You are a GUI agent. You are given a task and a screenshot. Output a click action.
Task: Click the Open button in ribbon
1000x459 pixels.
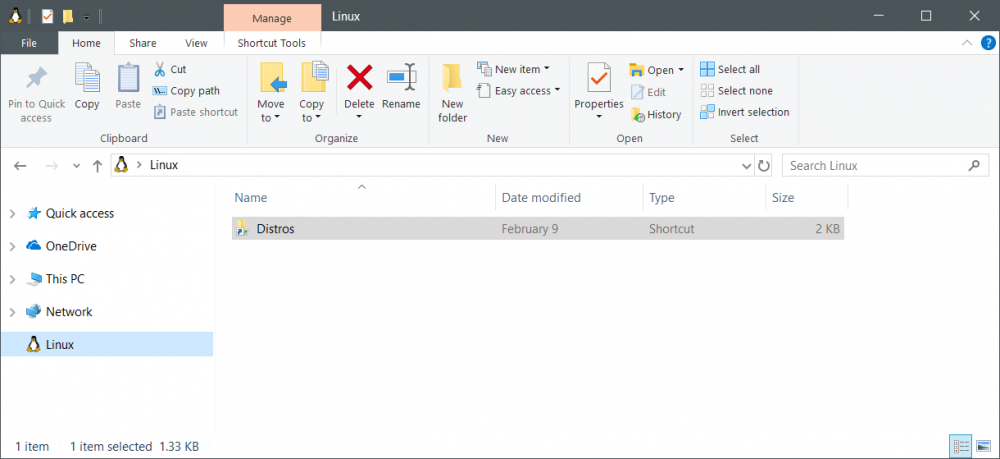click(651, 70)
